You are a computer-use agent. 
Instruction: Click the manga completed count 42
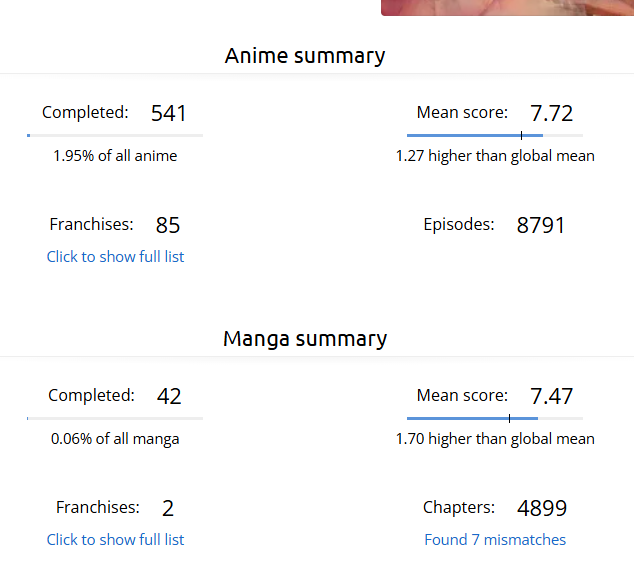click(x=169, y=397)
